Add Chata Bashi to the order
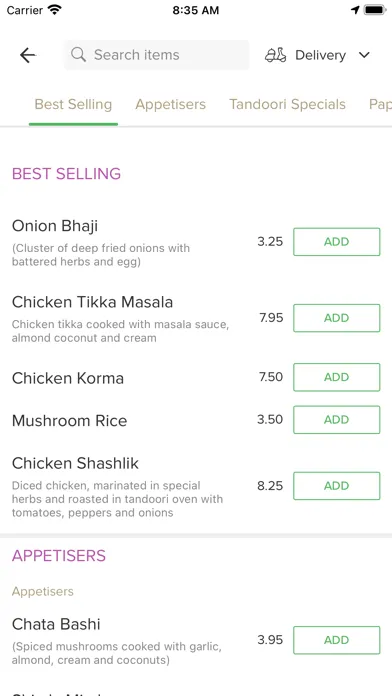Viewport: 392px width, 696px height. [x=337, y=640]
